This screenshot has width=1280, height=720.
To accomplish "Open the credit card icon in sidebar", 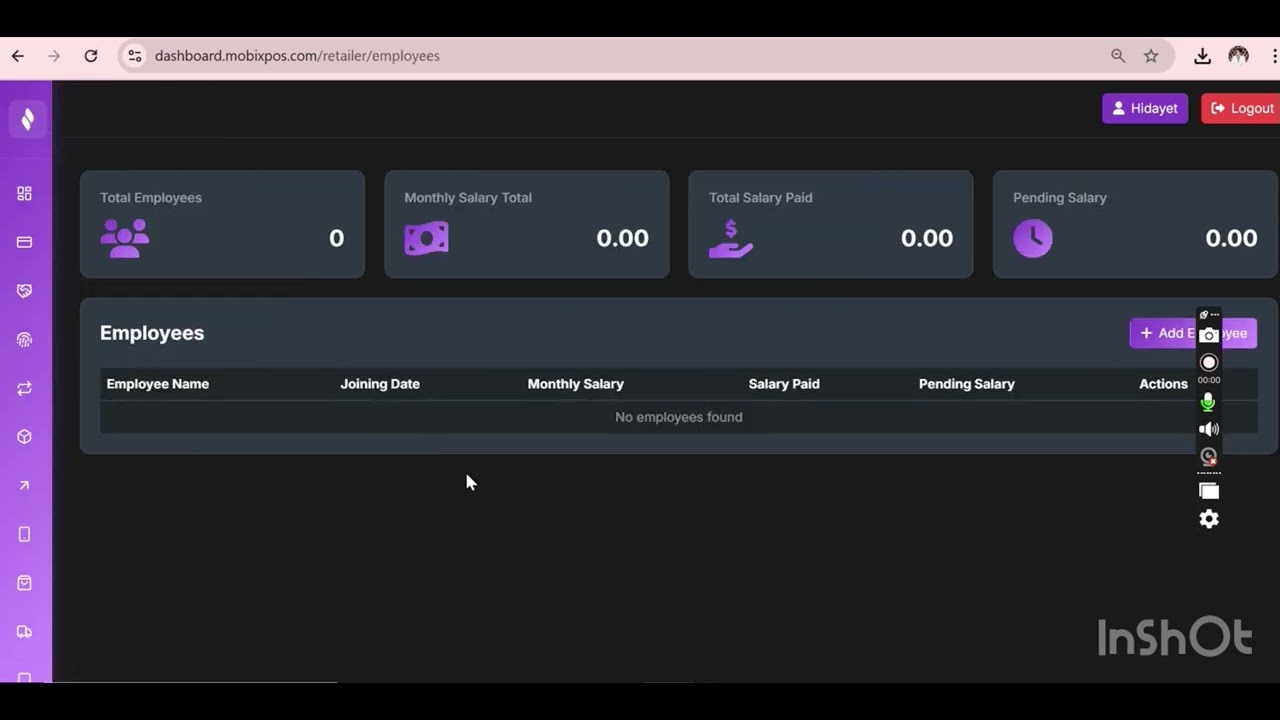I will [25, 242].
